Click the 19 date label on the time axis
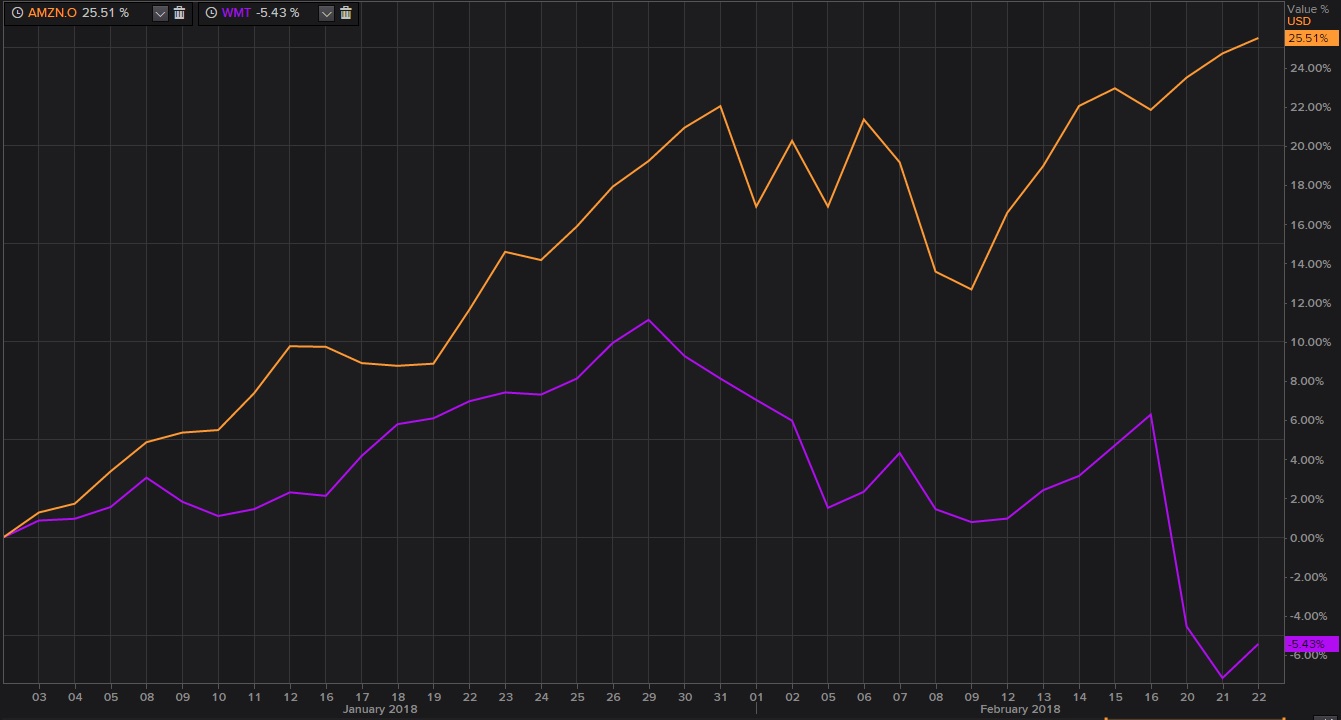 click(x=434, y=696)
